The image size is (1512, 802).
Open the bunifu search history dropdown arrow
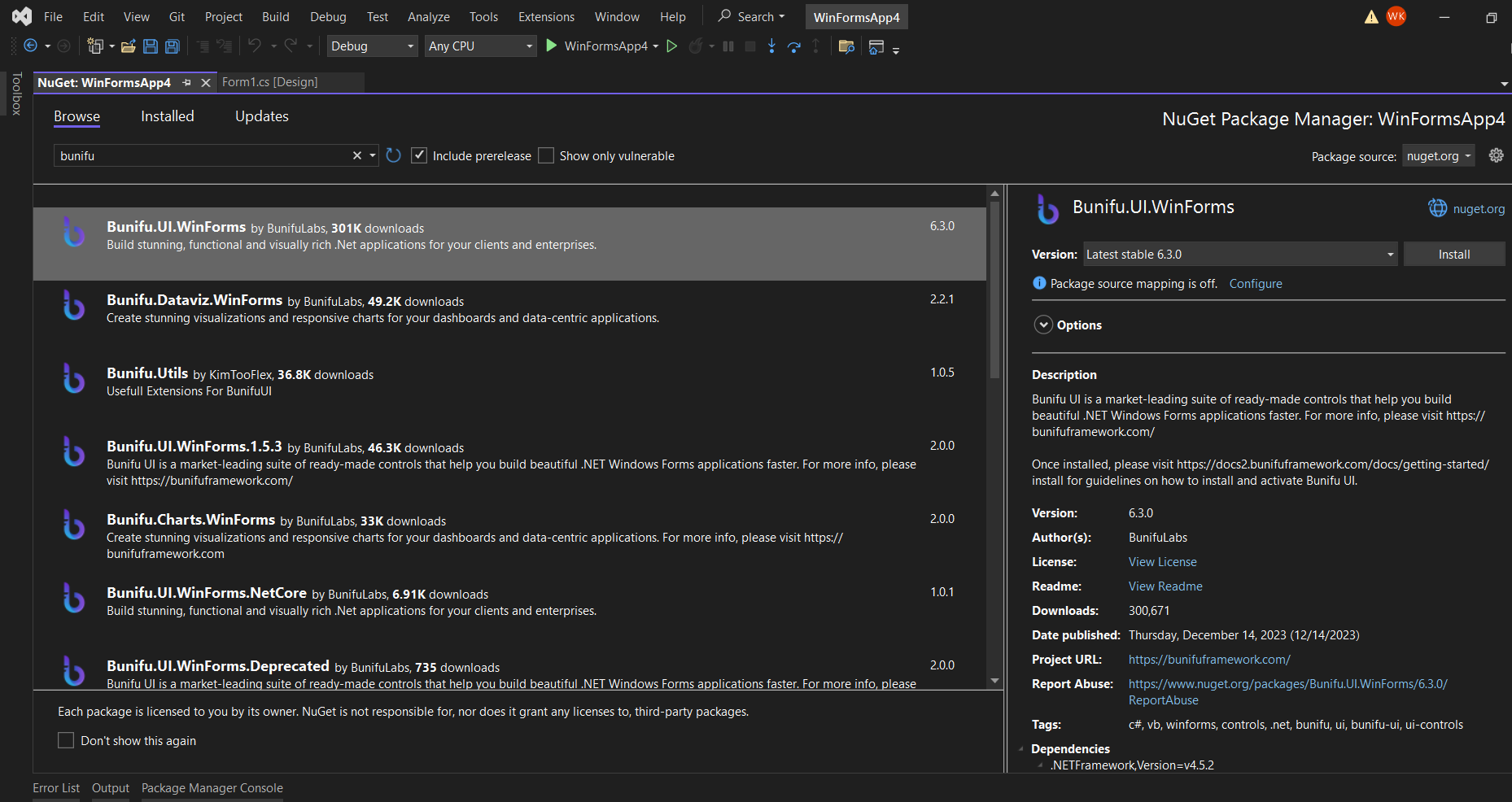[373, 155]
